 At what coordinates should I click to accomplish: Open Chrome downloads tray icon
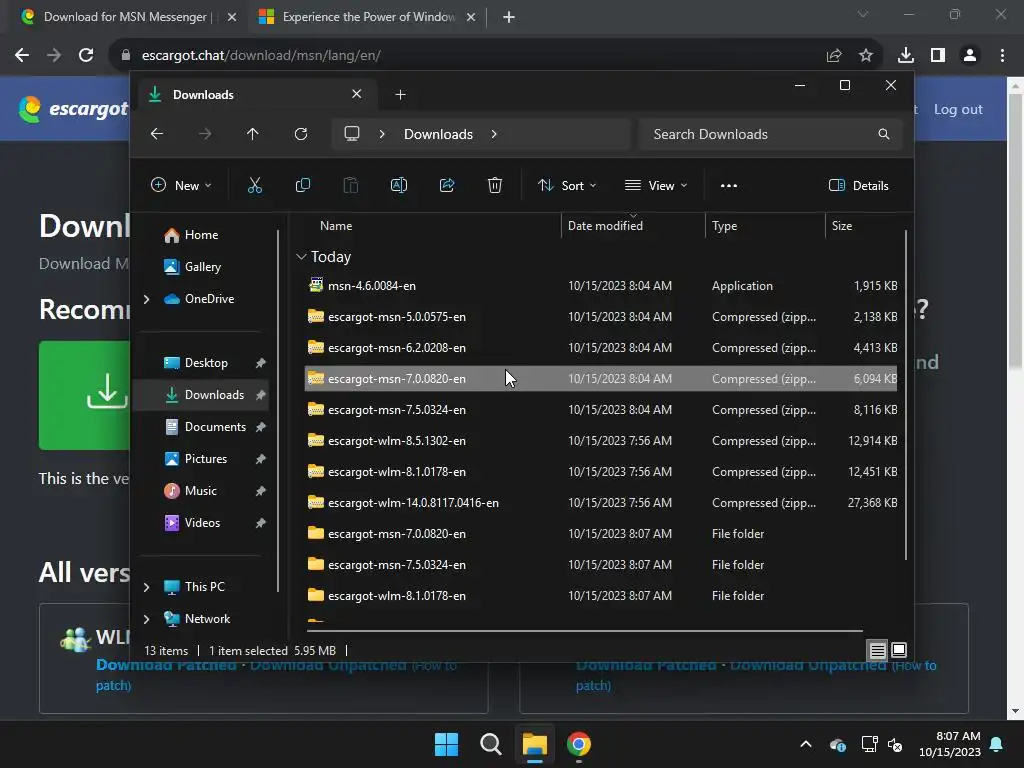pos(906,56)
